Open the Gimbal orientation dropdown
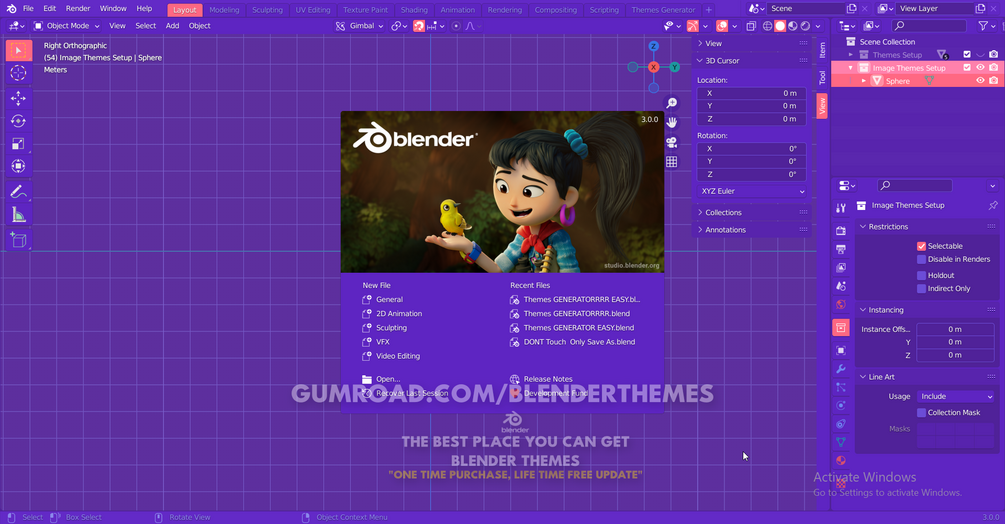Viewport: 1005px width, 524px height. pyautogui.click(x=359, y=26)
